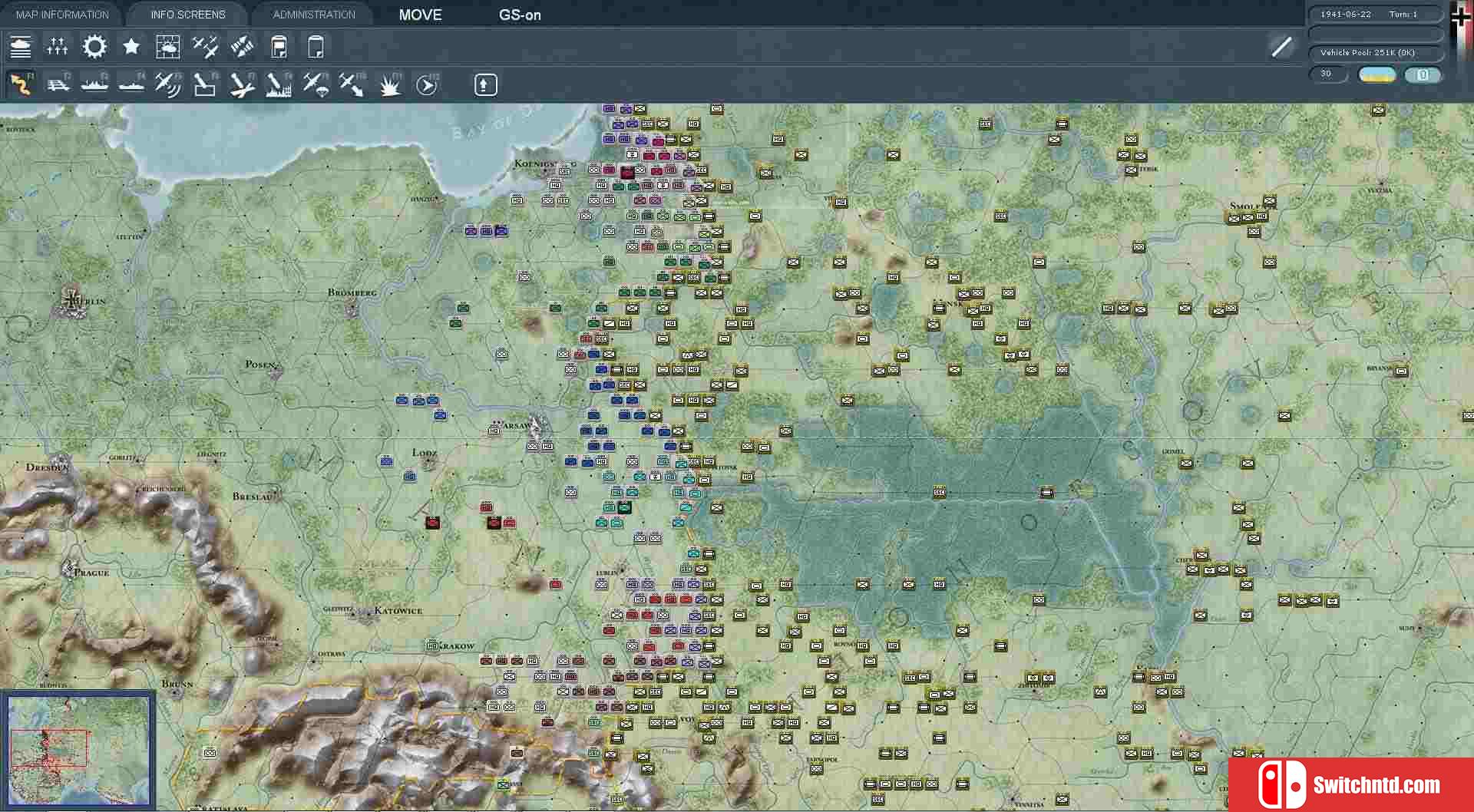
Task: Click the device icon with flag
Action: click(279, 47)
